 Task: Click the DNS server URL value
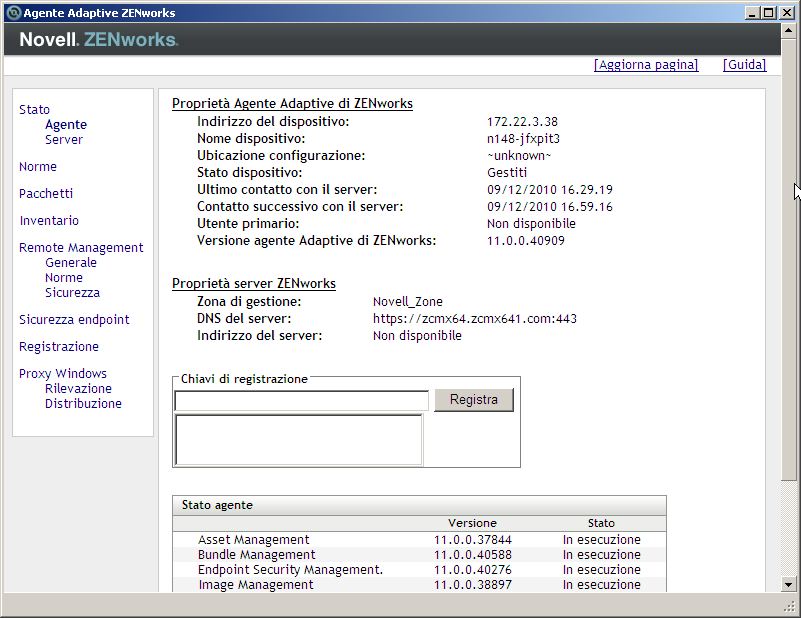click(475, 319)
